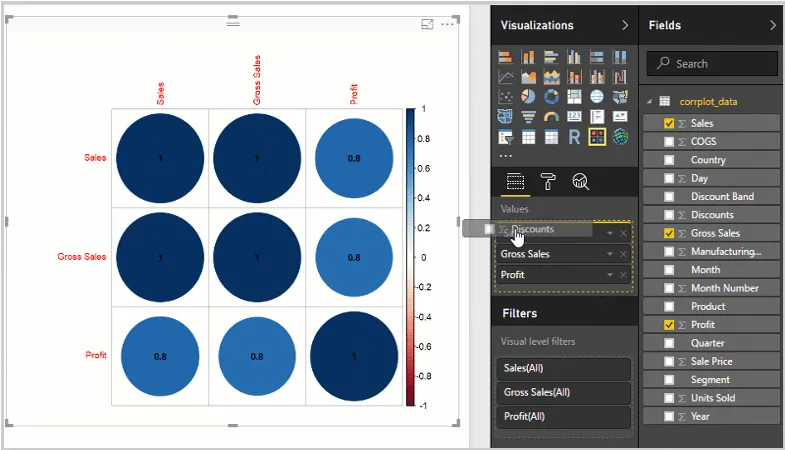Click the Fields search box

tap(718, 64)
